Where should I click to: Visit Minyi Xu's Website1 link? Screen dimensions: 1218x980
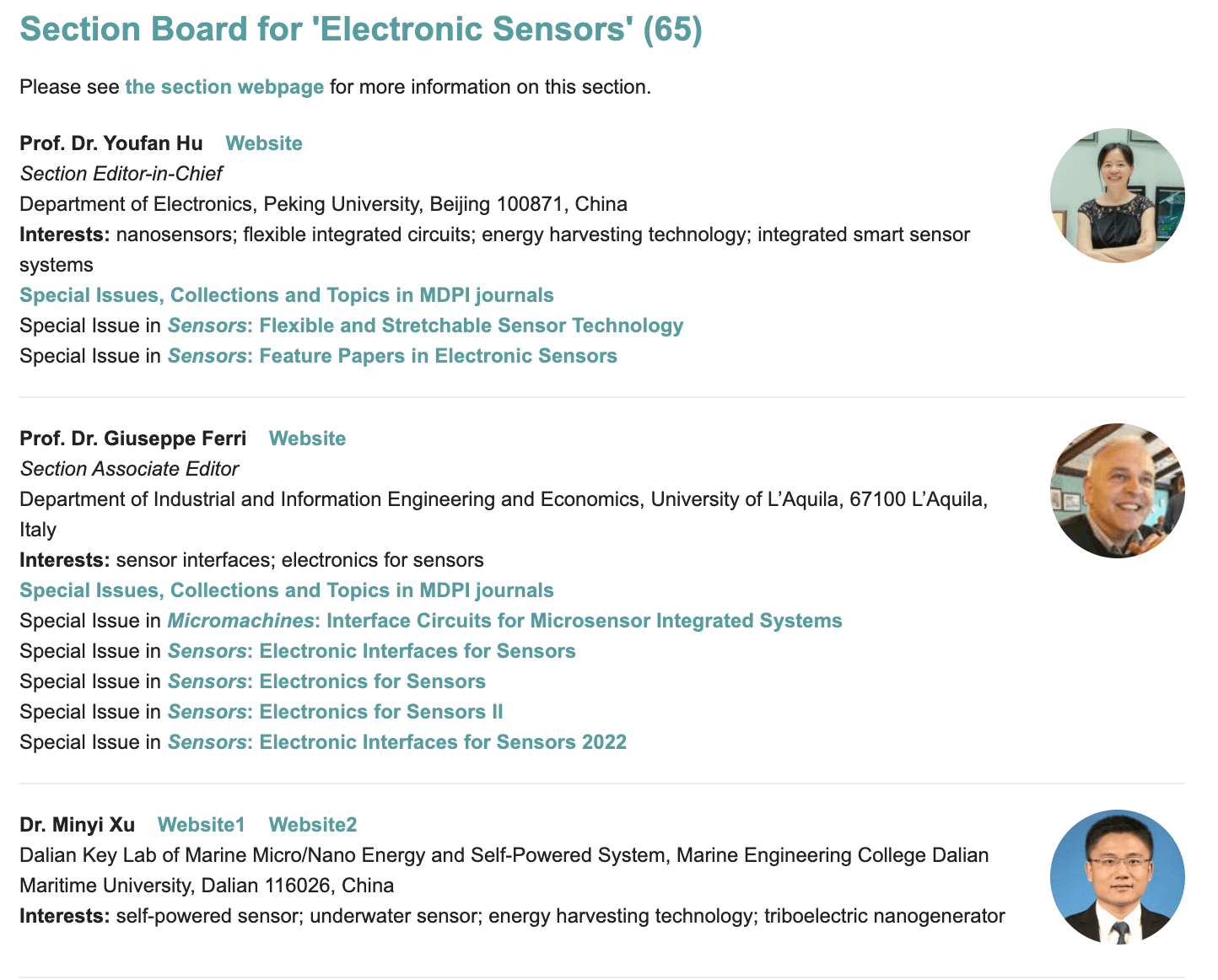pyautogui.click(x=201, y=825)
